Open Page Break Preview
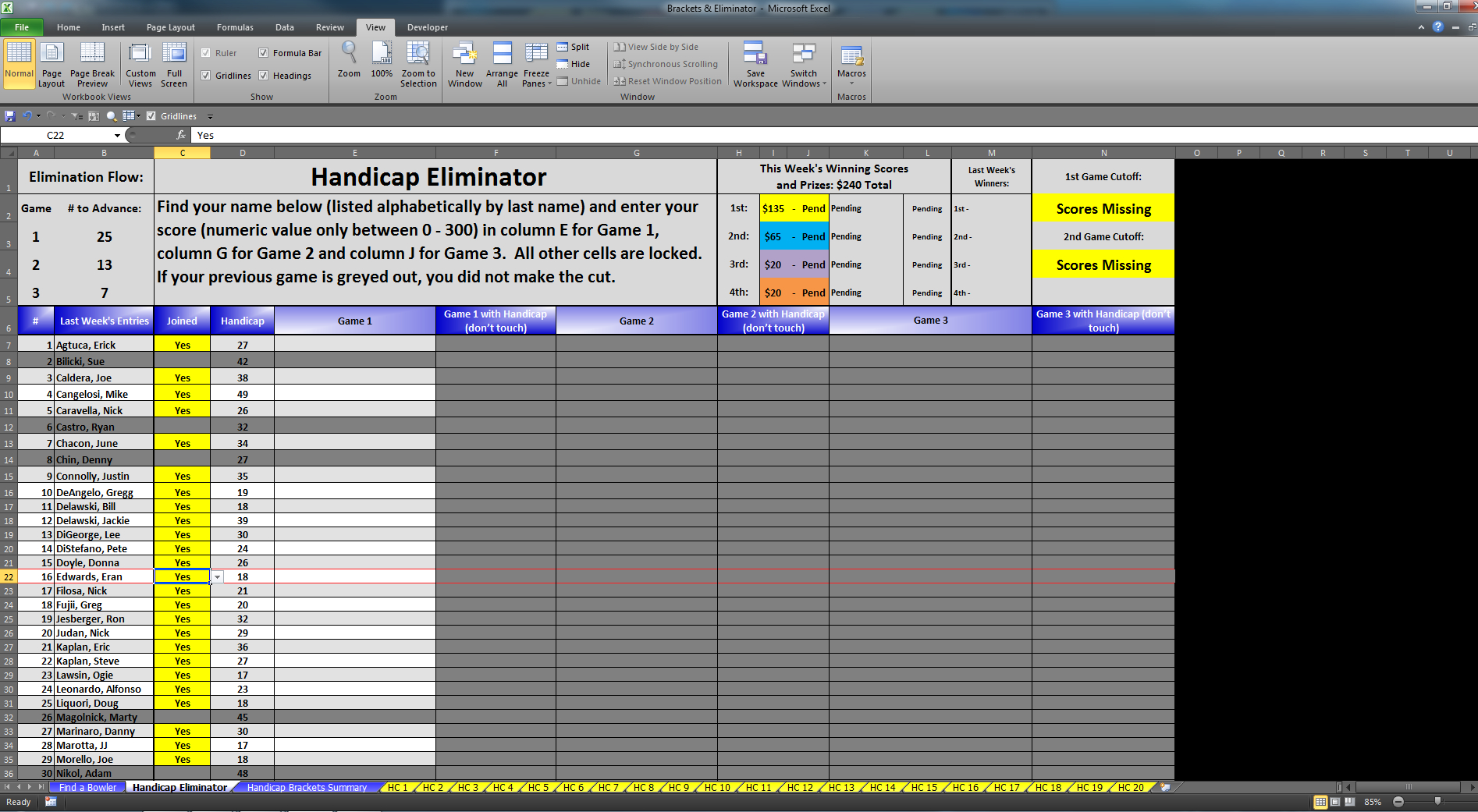The image size is (1478, 812). click(x=92, y=64)
